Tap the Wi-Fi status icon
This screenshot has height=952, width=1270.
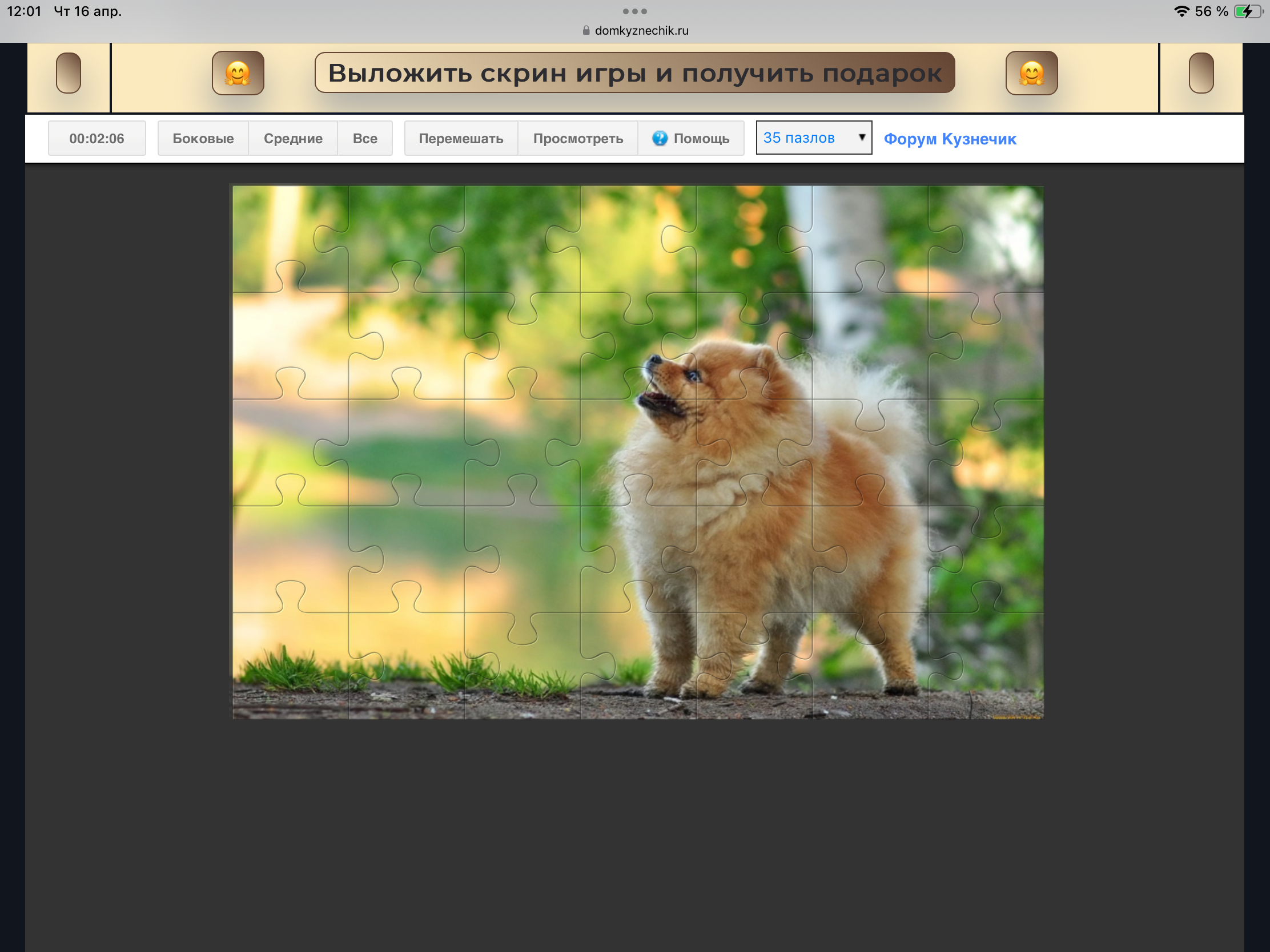point(1181,11)
